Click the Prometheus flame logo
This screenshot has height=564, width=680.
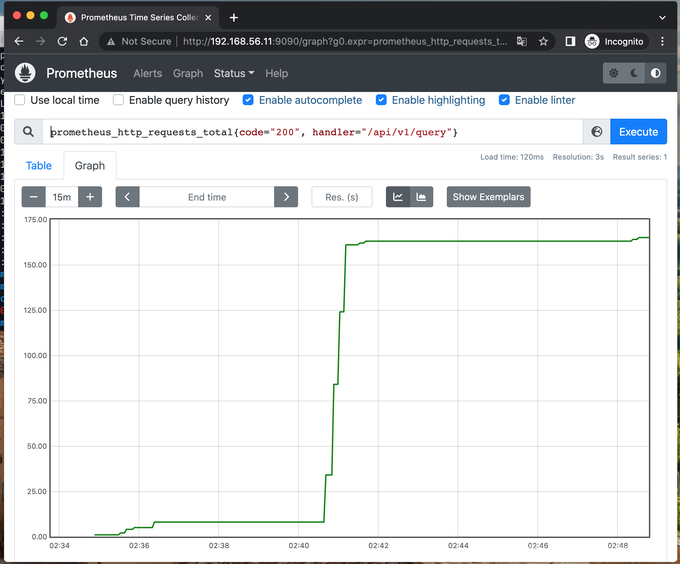click(25, 73)
